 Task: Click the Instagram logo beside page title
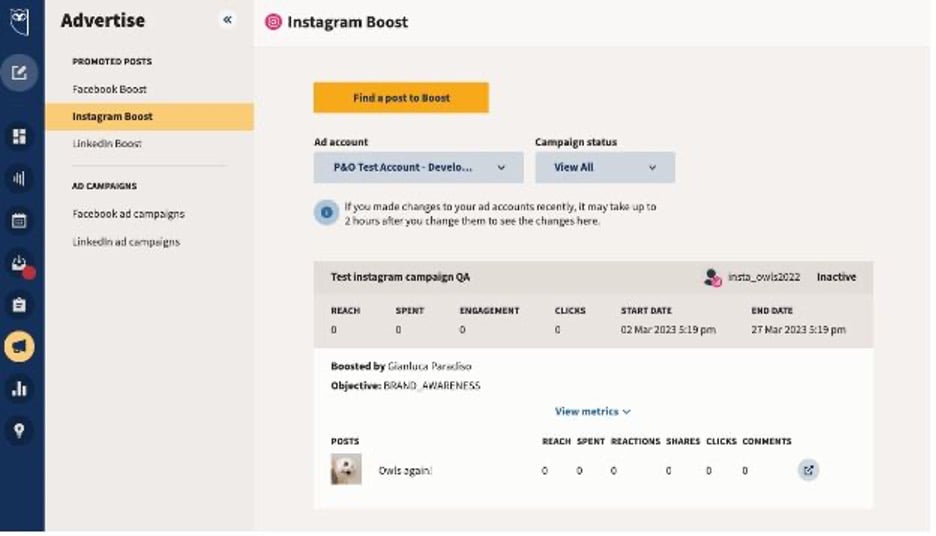pos(273,22)
